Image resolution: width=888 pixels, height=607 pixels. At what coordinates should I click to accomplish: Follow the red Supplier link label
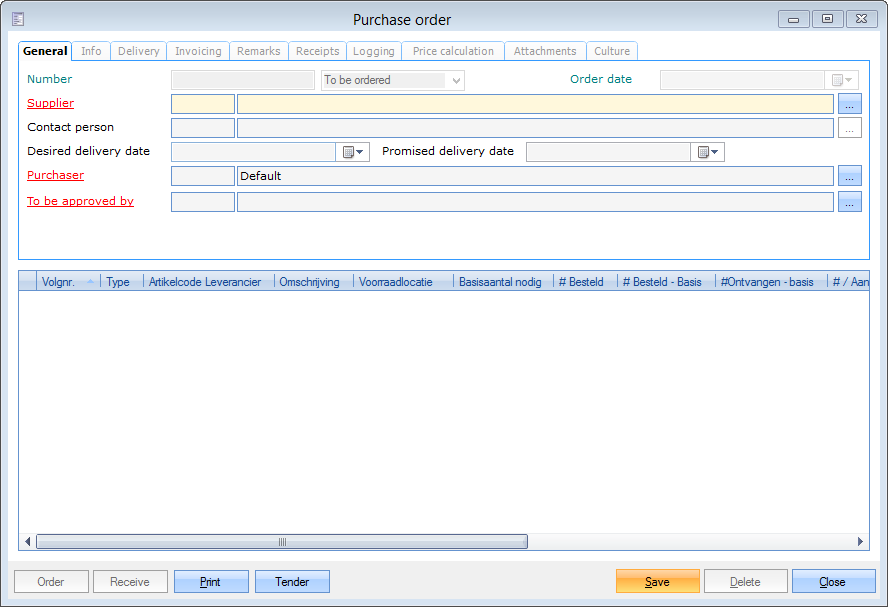coord(50,103)
